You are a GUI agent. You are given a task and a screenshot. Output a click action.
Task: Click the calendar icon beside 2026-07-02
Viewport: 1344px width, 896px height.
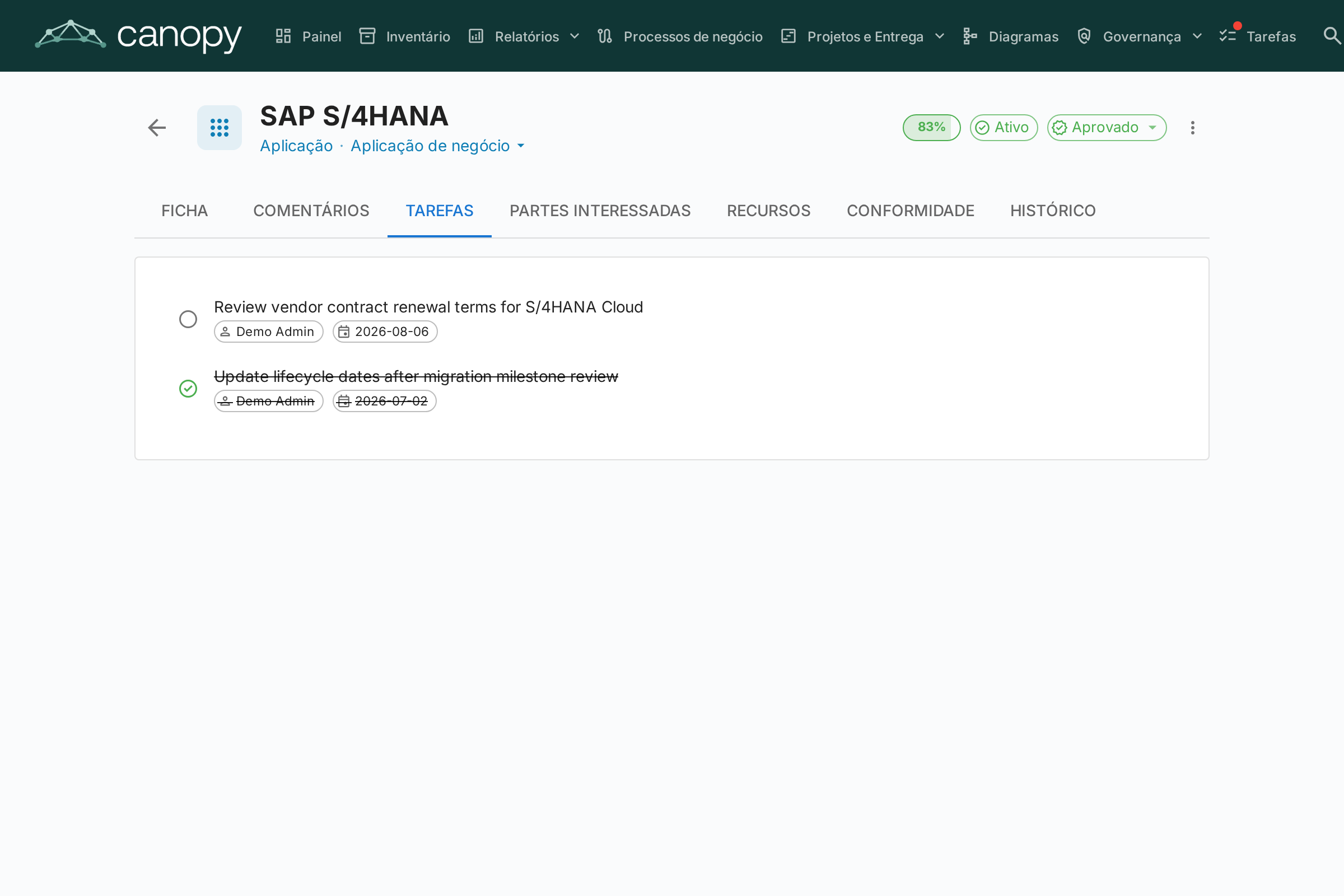pos(344,401)
